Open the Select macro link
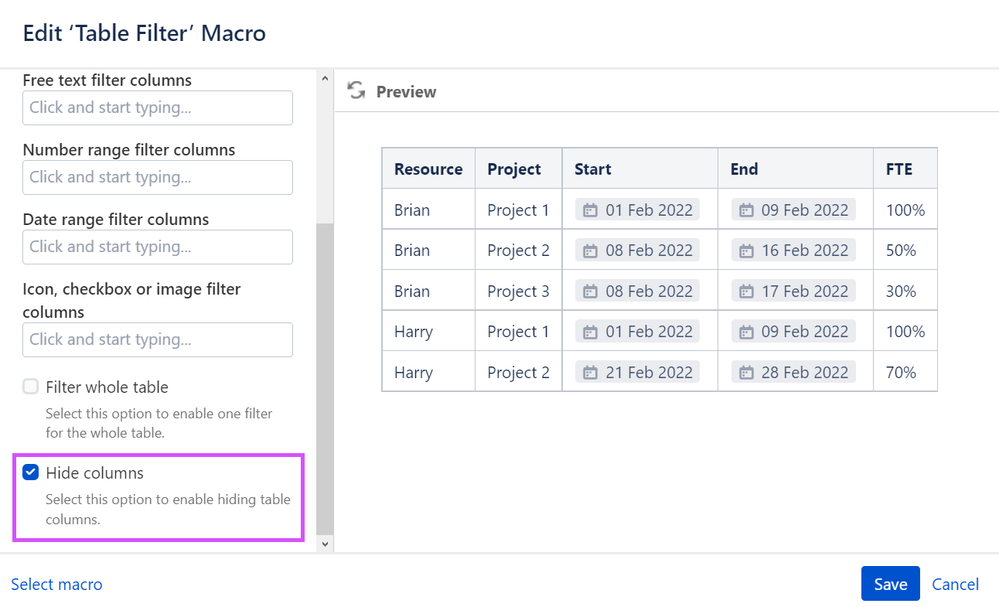 pos(57,584)
